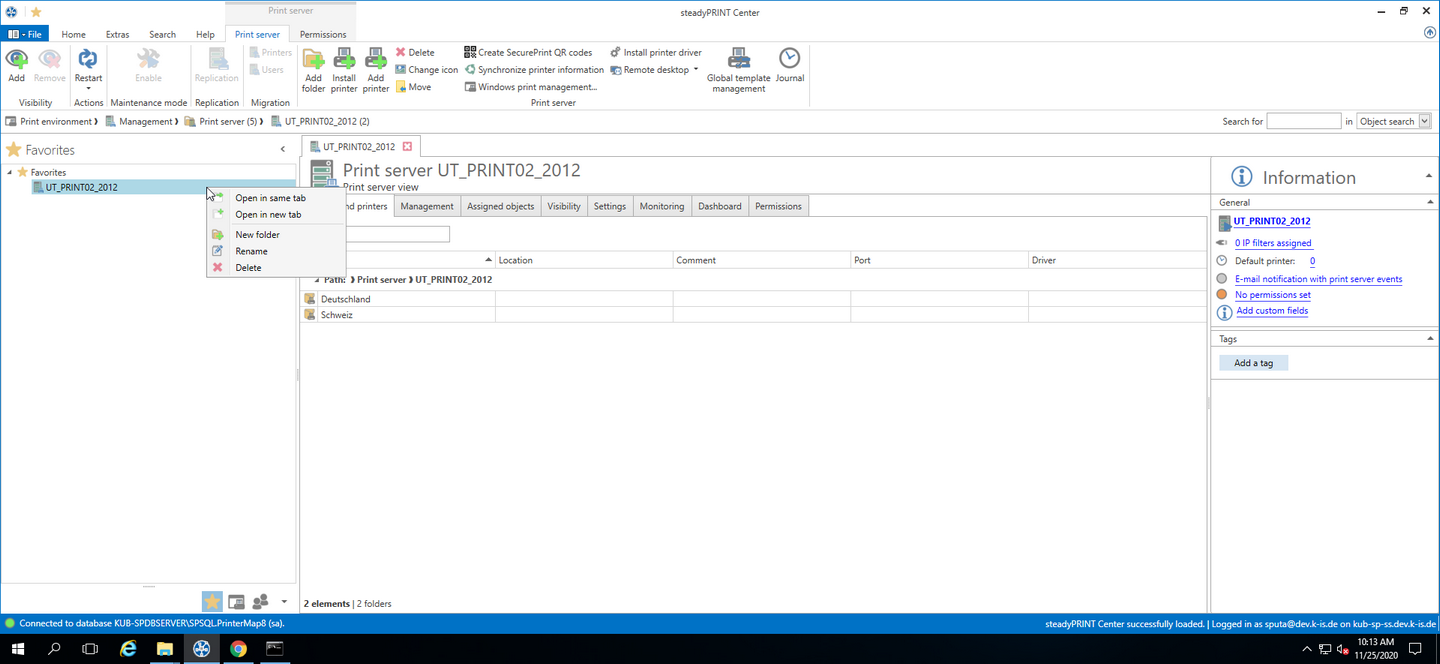Click the No permissions set link
The image size is (1440, 664).
[x=1272, y=295]
